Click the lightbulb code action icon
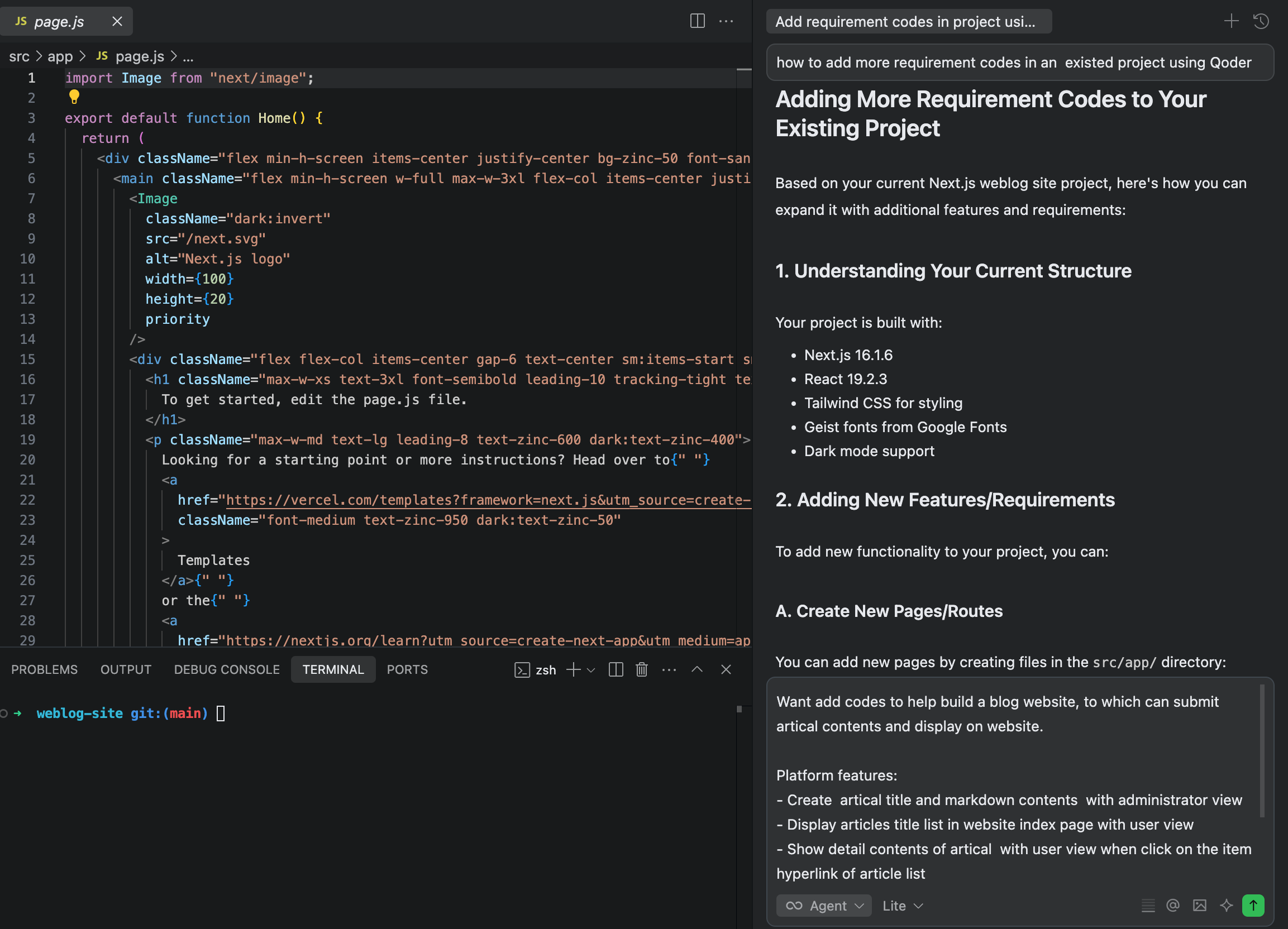 point(74,97)
